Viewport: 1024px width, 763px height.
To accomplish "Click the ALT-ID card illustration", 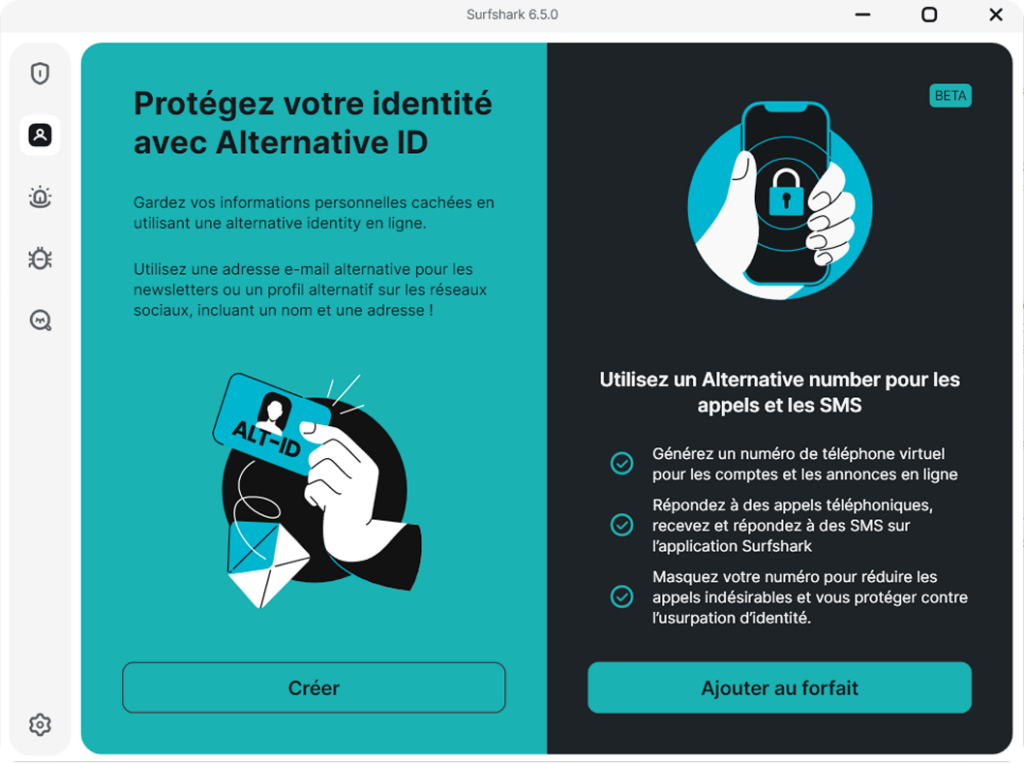I will coord(272,423).
